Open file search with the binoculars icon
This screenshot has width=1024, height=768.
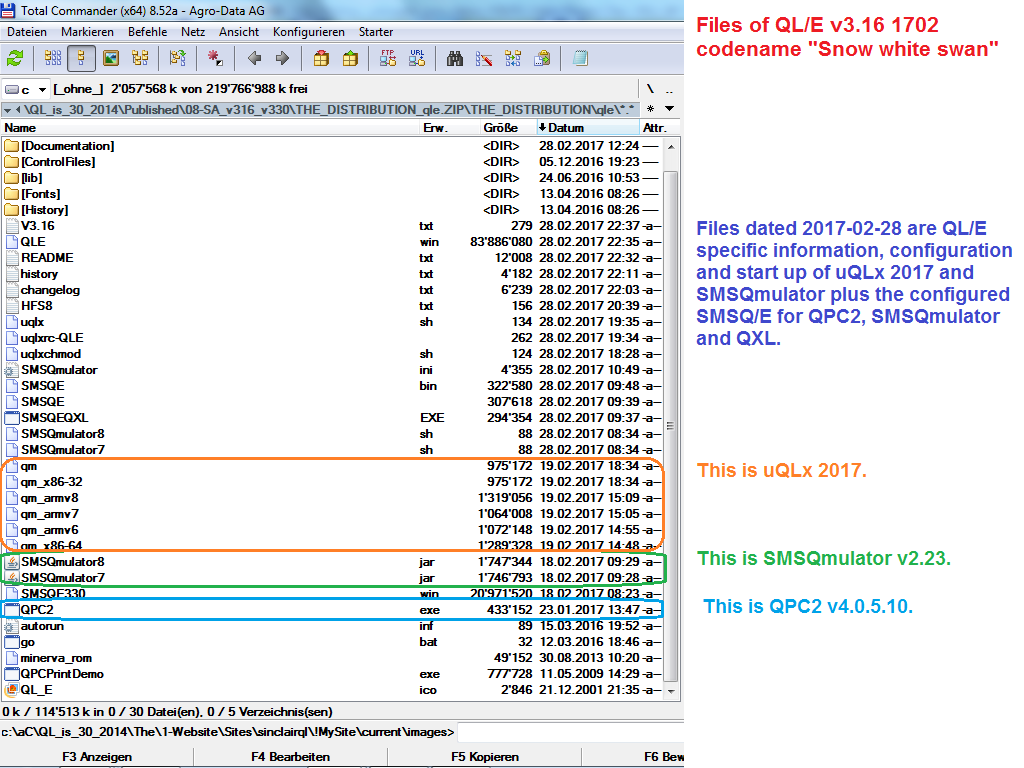(x=455, y=58)
